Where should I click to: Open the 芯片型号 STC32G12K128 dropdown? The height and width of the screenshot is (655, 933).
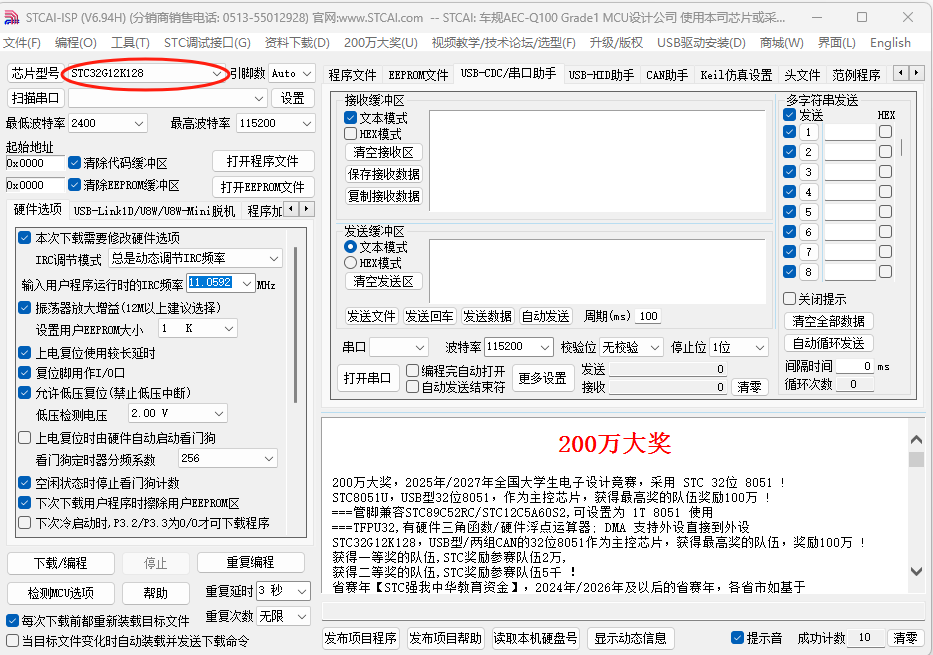217,73
